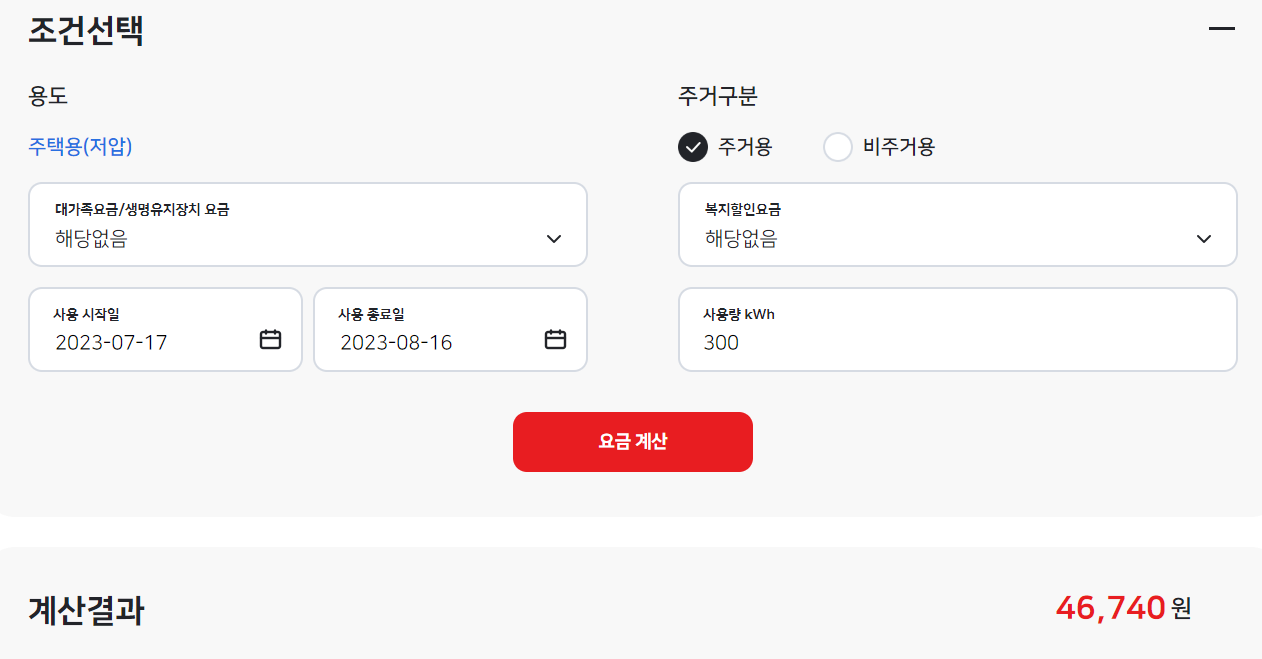Expand the 대가족요금/생명유지장치 요금 dropdown
Screen dimensions: 1262x659
coord(308,224)
